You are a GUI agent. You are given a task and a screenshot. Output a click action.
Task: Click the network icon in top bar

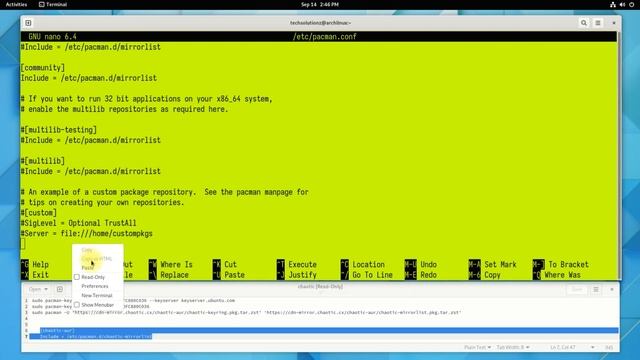coord(613,4)
